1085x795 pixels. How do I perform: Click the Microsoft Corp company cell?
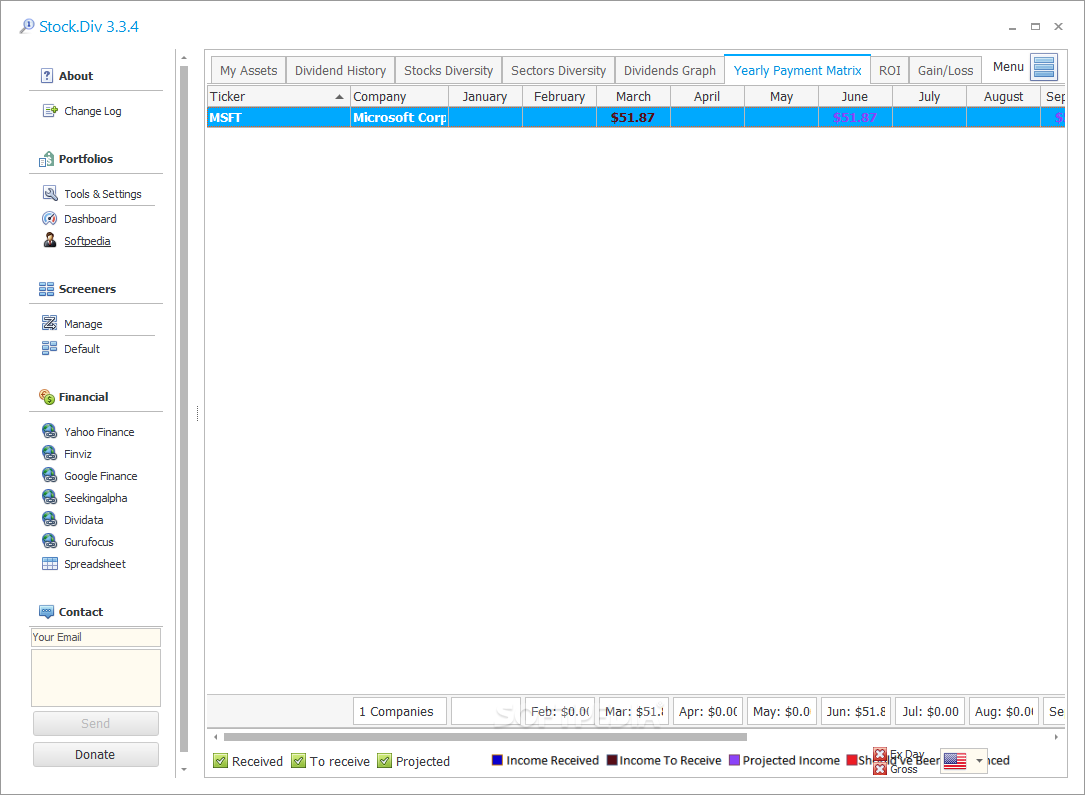click(x=399, y=118)
